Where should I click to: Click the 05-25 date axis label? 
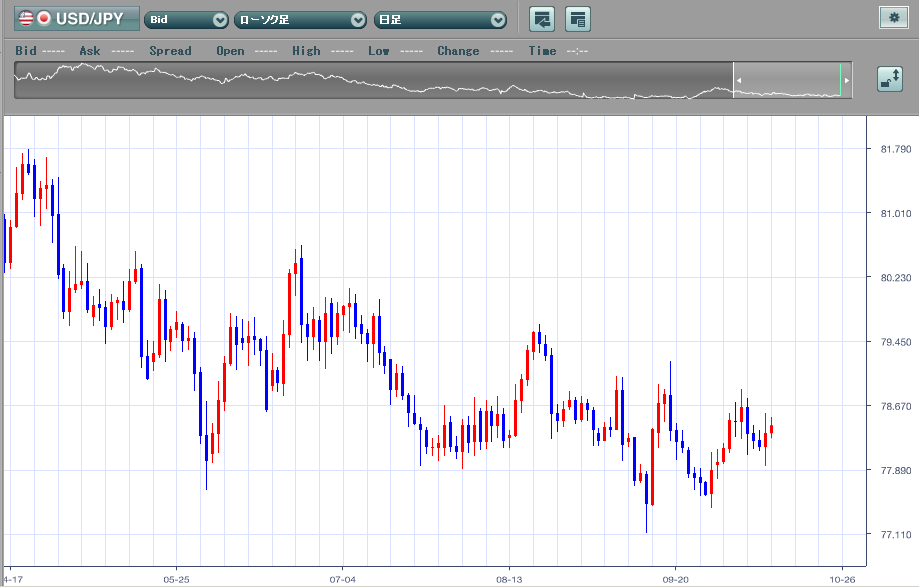[x=176, y=579]
